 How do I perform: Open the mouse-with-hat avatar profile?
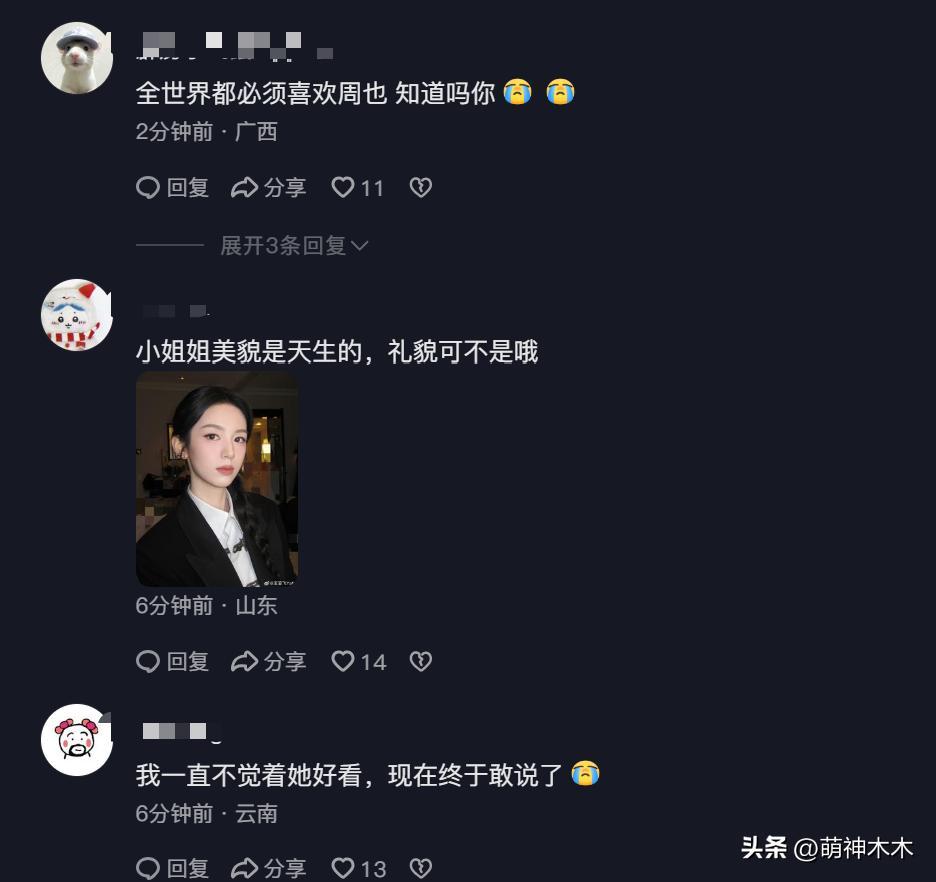(76, 58)
